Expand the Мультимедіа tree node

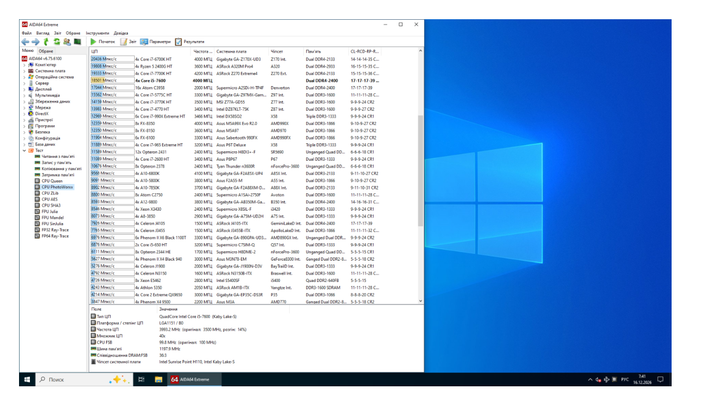tap(24, 95)
